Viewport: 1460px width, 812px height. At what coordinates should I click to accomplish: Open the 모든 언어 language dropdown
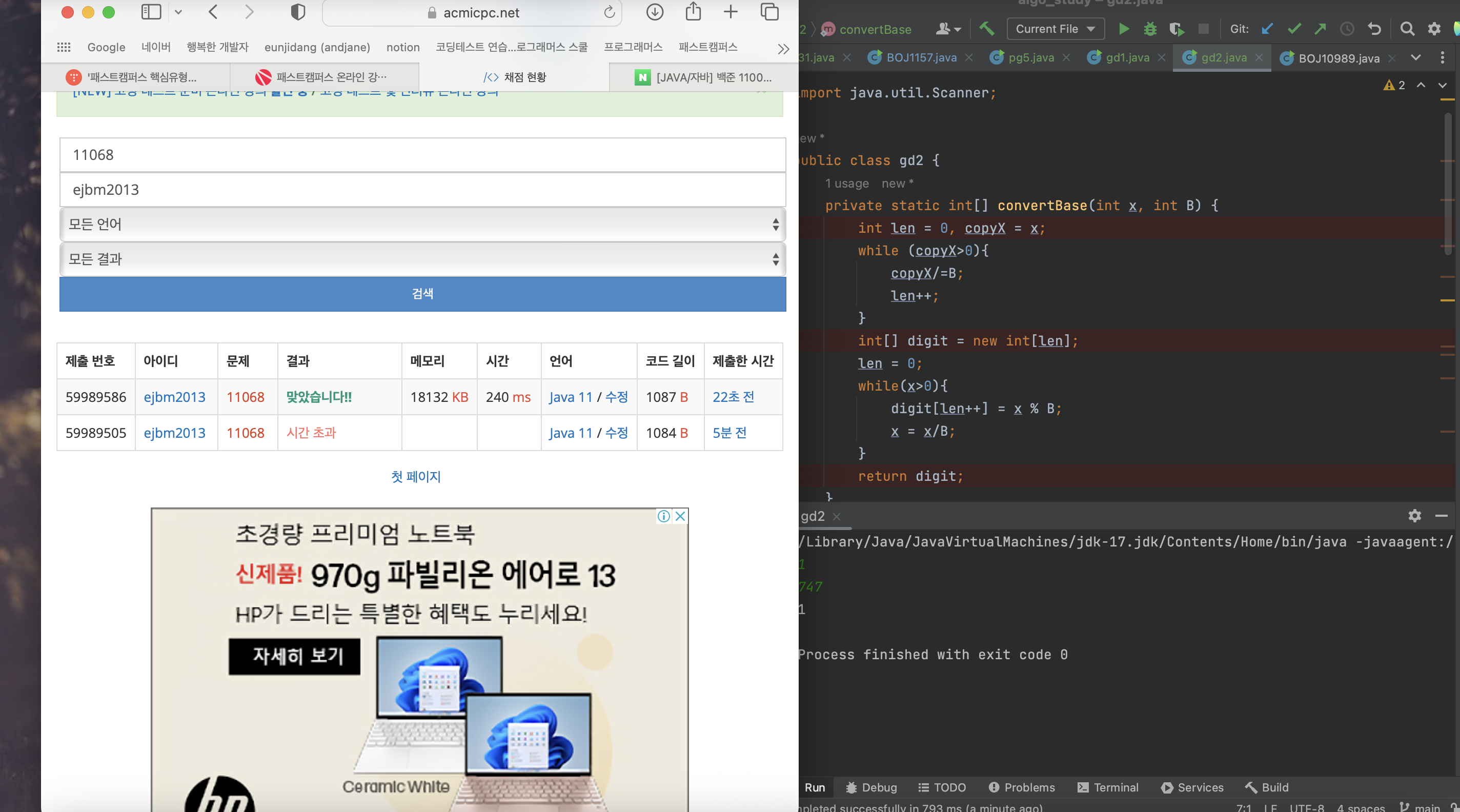(x=422, y=225)
